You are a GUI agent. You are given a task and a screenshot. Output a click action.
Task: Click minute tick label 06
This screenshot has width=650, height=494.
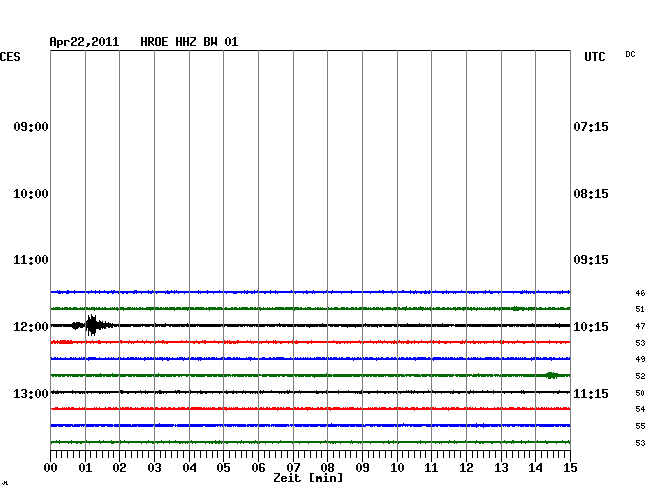pos(258,468)
